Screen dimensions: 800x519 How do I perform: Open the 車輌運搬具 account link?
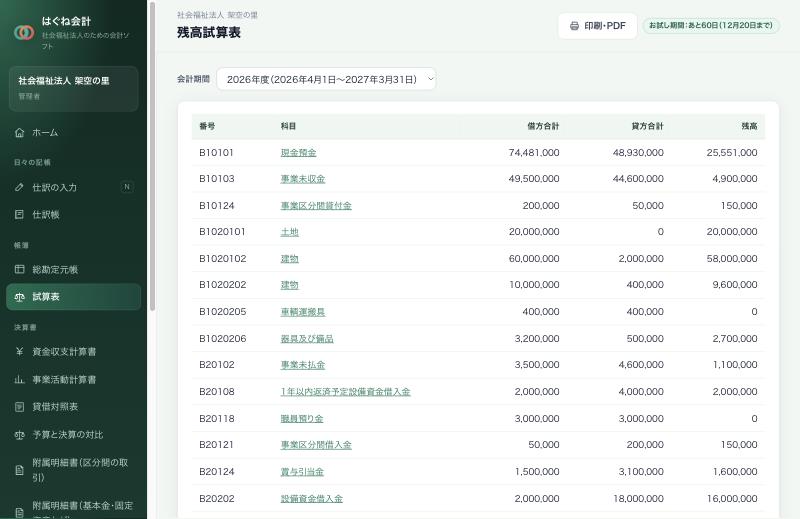[303, 312]
